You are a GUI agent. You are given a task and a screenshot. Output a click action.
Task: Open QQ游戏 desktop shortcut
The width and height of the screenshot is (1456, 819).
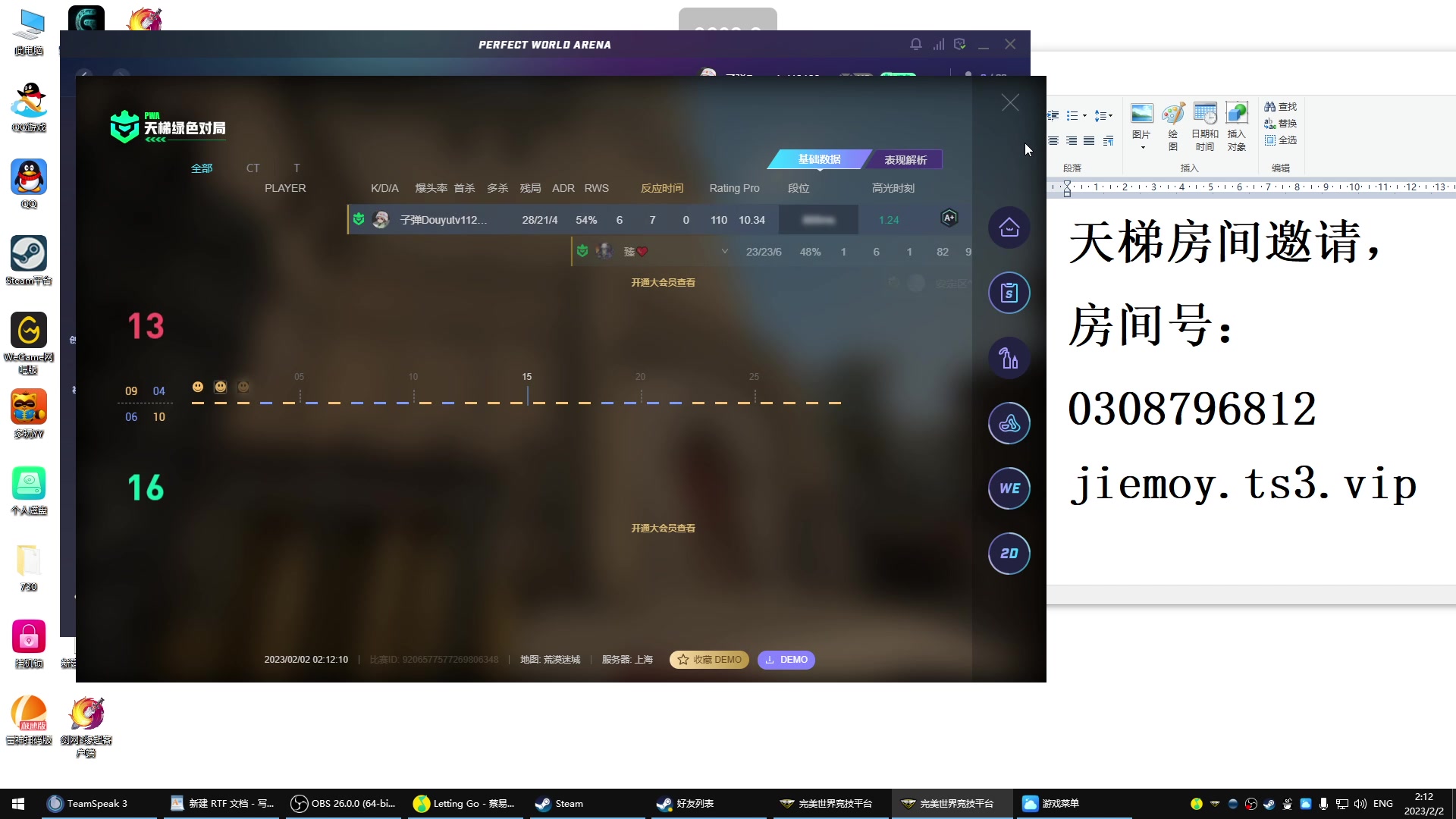29,108
